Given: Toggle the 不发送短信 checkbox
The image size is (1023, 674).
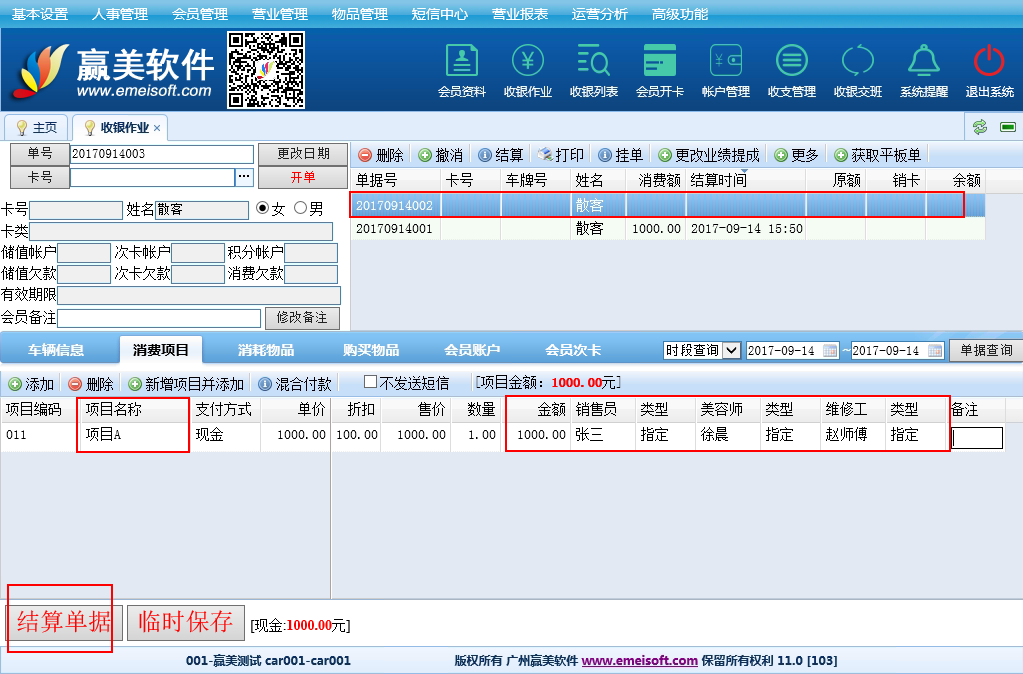Looking at the screenshot, I should pyautogui.click(x=370, y=382).
